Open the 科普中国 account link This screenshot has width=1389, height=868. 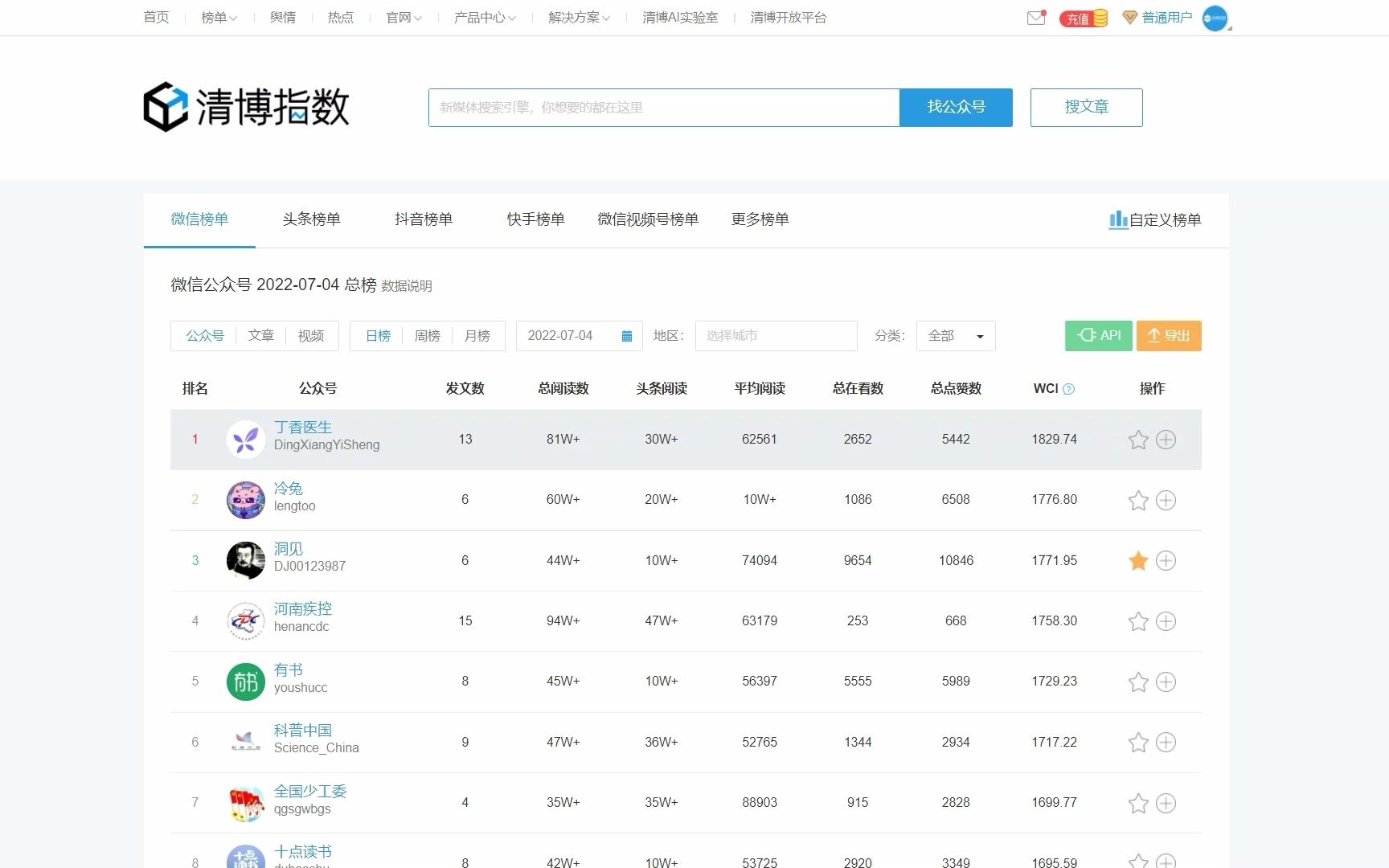tap(303, 731)
